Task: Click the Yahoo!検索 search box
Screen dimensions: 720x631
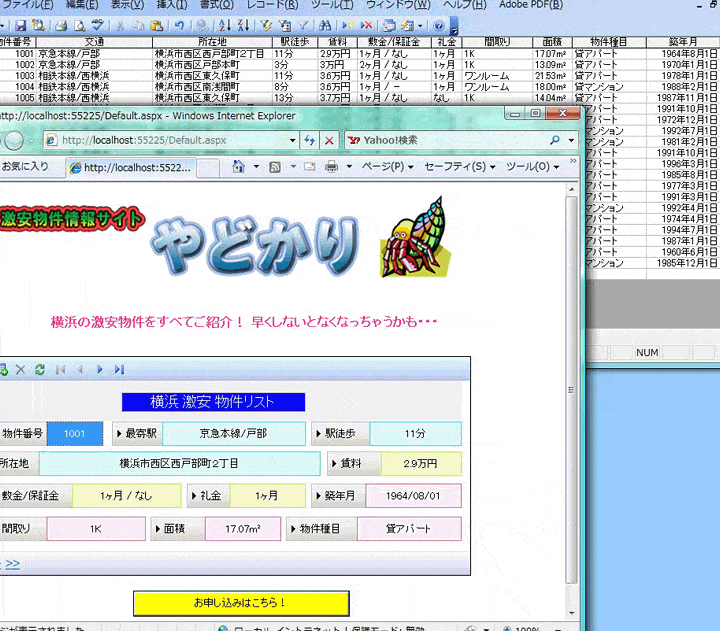Action: point(455,140)
